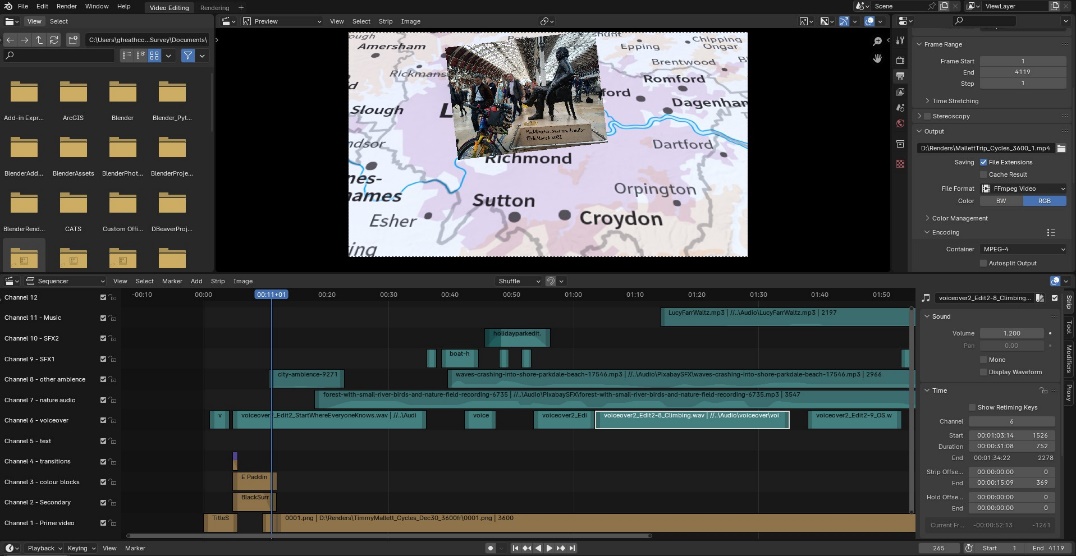Collapse the Output panel
Screen dimensions: 1076x556
coord(920,131)
